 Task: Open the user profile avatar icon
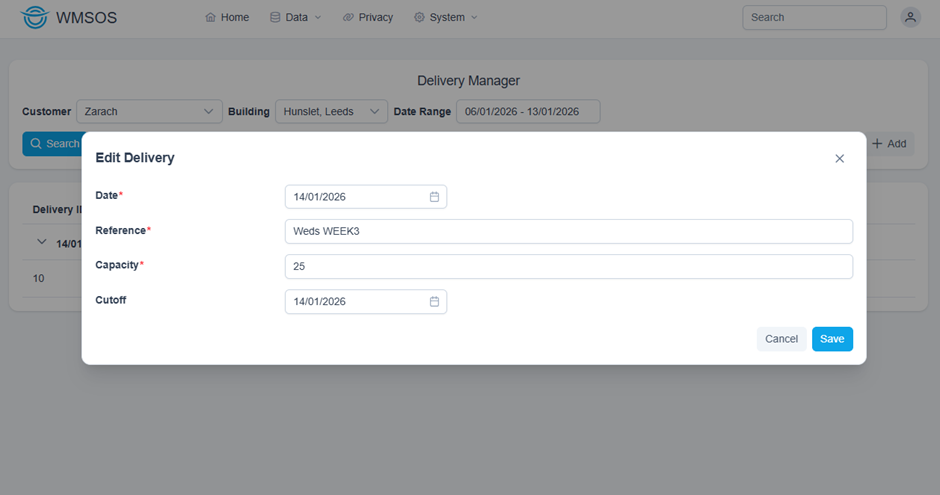click(910, 17)
